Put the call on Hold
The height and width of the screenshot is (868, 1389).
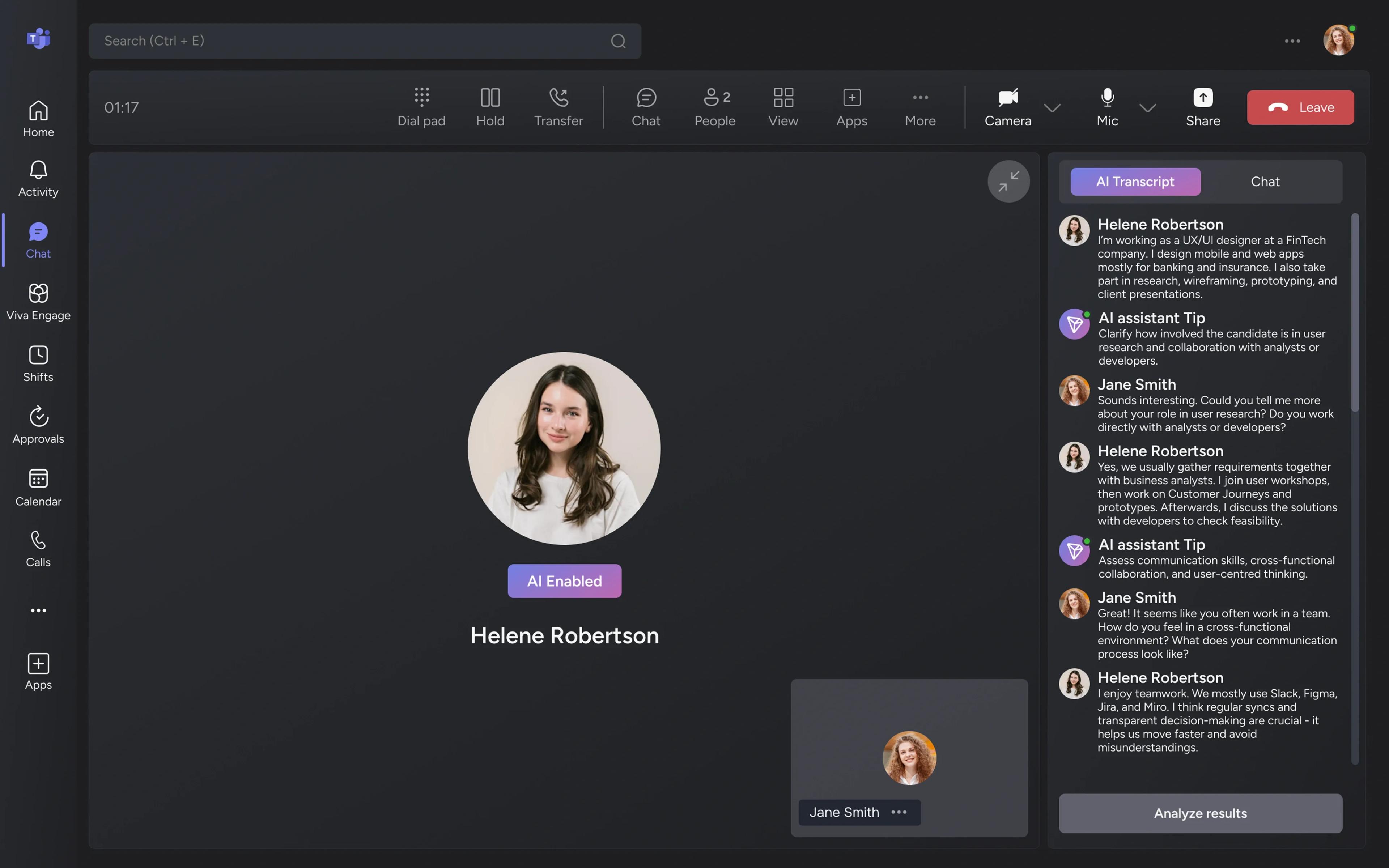[490, 107]
